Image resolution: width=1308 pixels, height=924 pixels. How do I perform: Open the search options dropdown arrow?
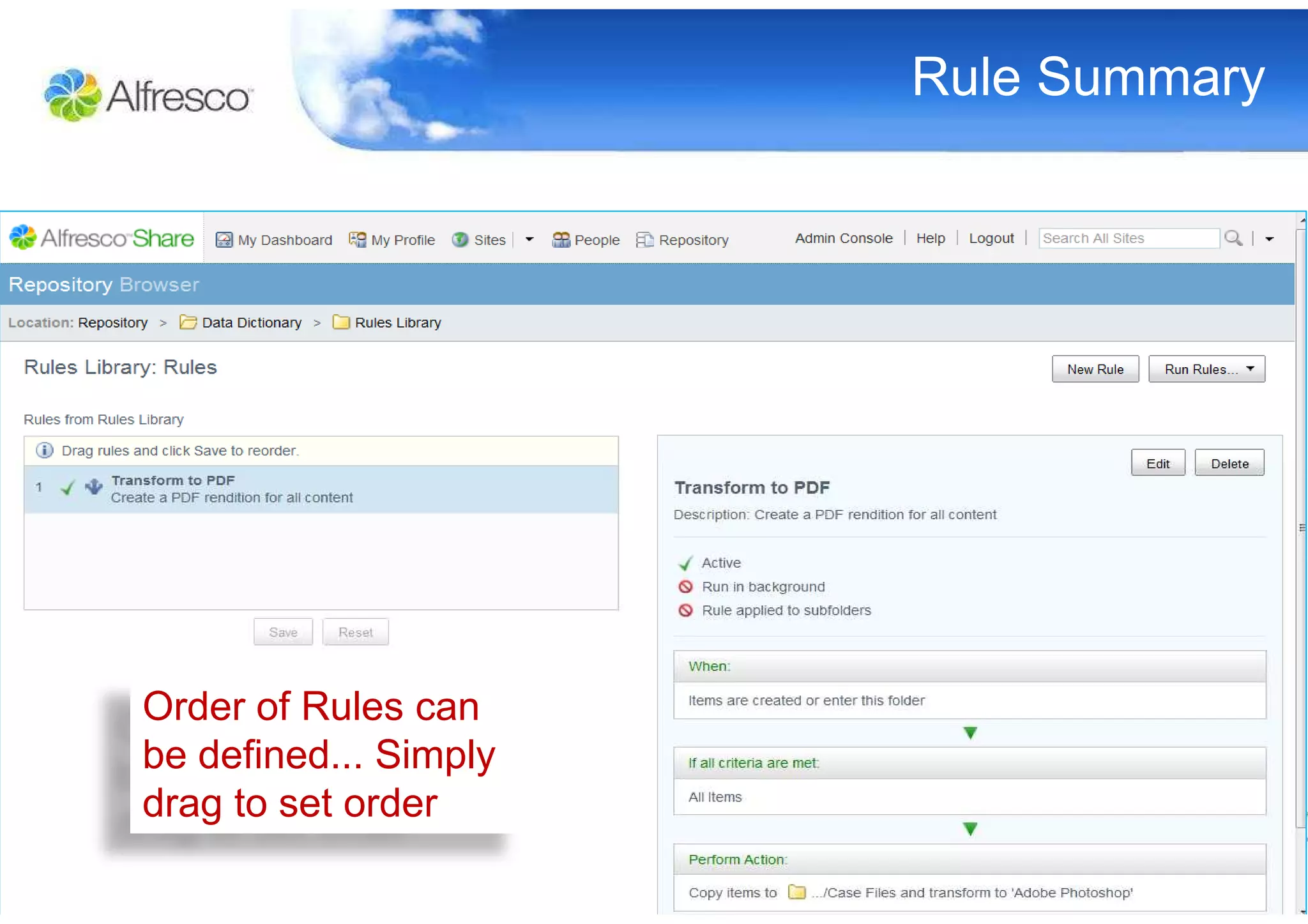click(1269, 239)
